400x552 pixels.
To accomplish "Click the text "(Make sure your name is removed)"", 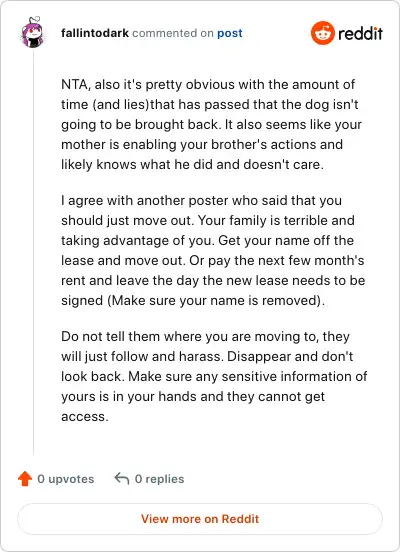I will (192, 301).
